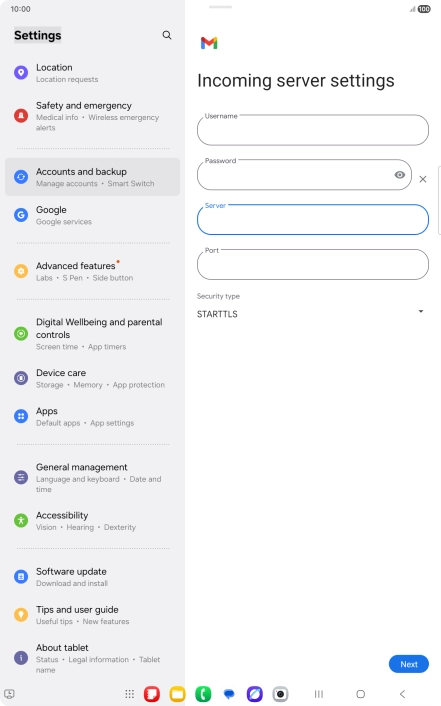Viewport: 441px width, 706px height.
Task: Select the Port input field
Action: point(313,264)
